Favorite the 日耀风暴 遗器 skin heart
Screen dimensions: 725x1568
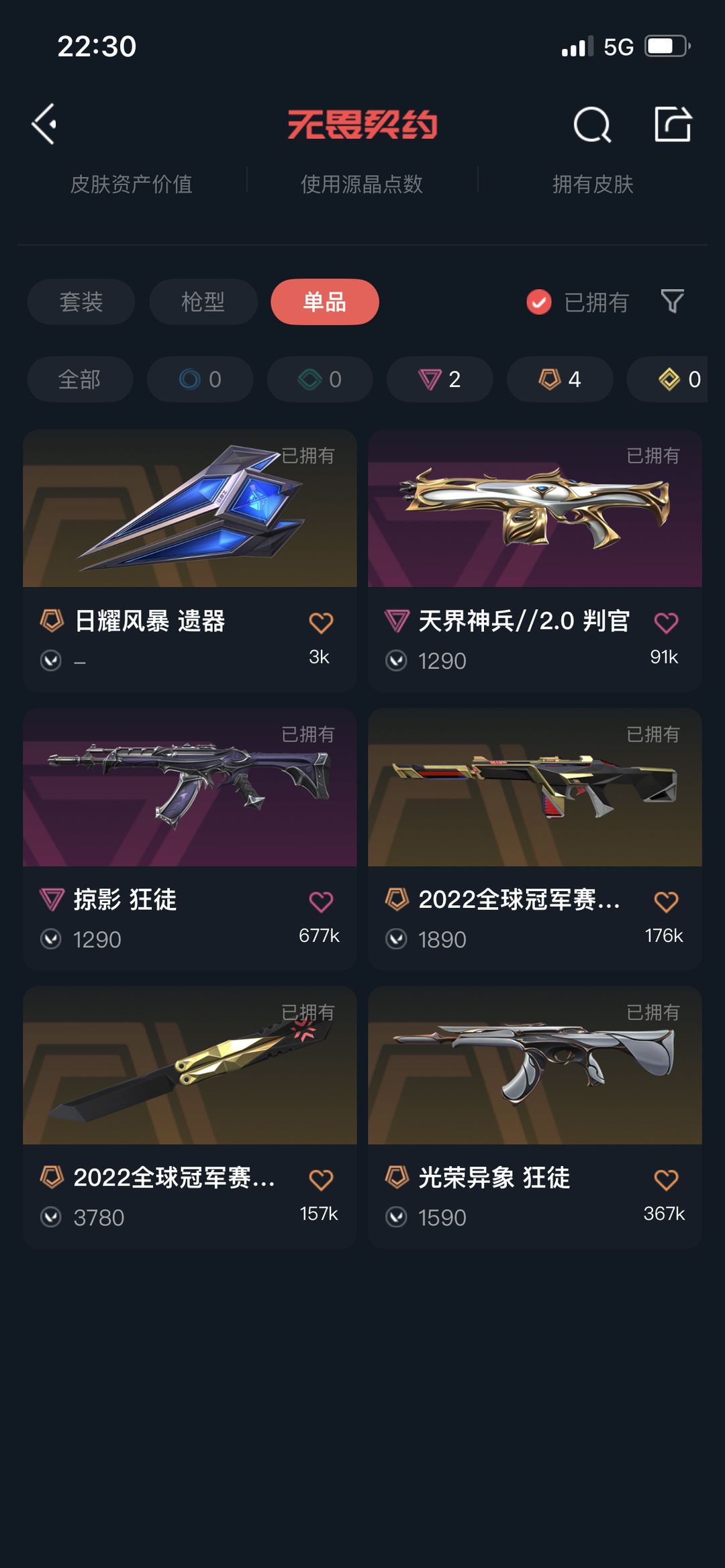[x=321, y=623]
